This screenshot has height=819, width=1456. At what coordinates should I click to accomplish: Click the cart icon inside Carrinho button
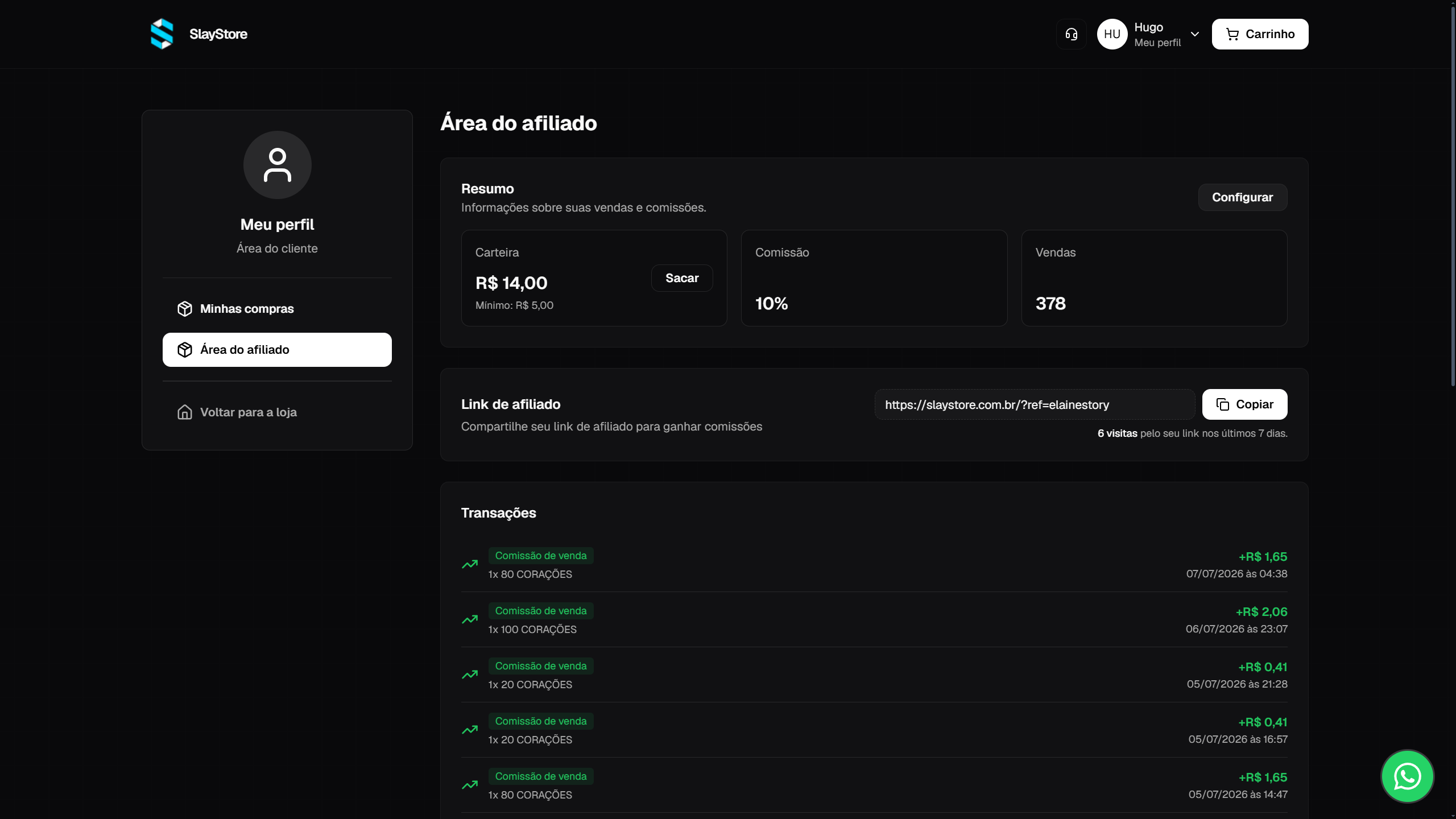coord(1232,35)
